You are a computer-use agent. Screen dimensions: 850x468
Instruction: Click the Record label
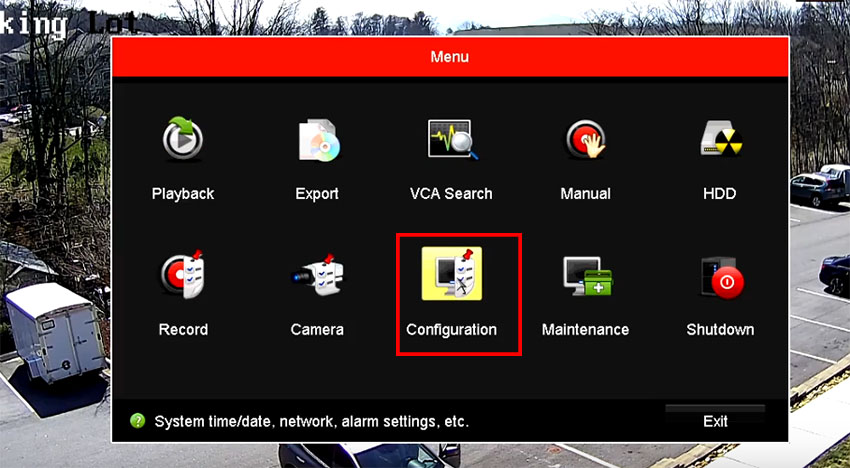click(183, 329)
